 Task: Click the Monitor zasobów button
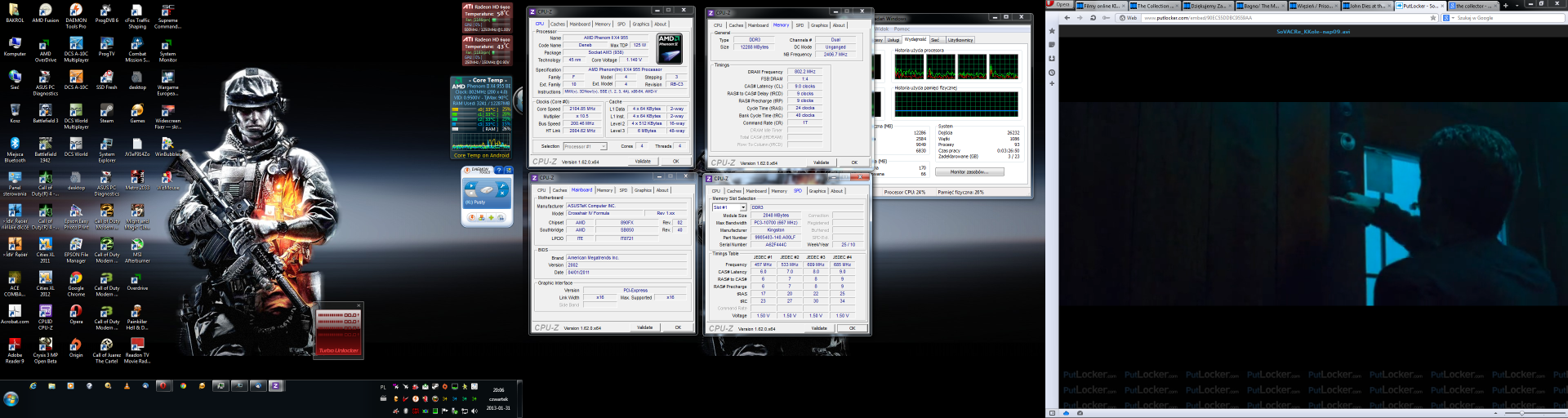coord(969,171)
